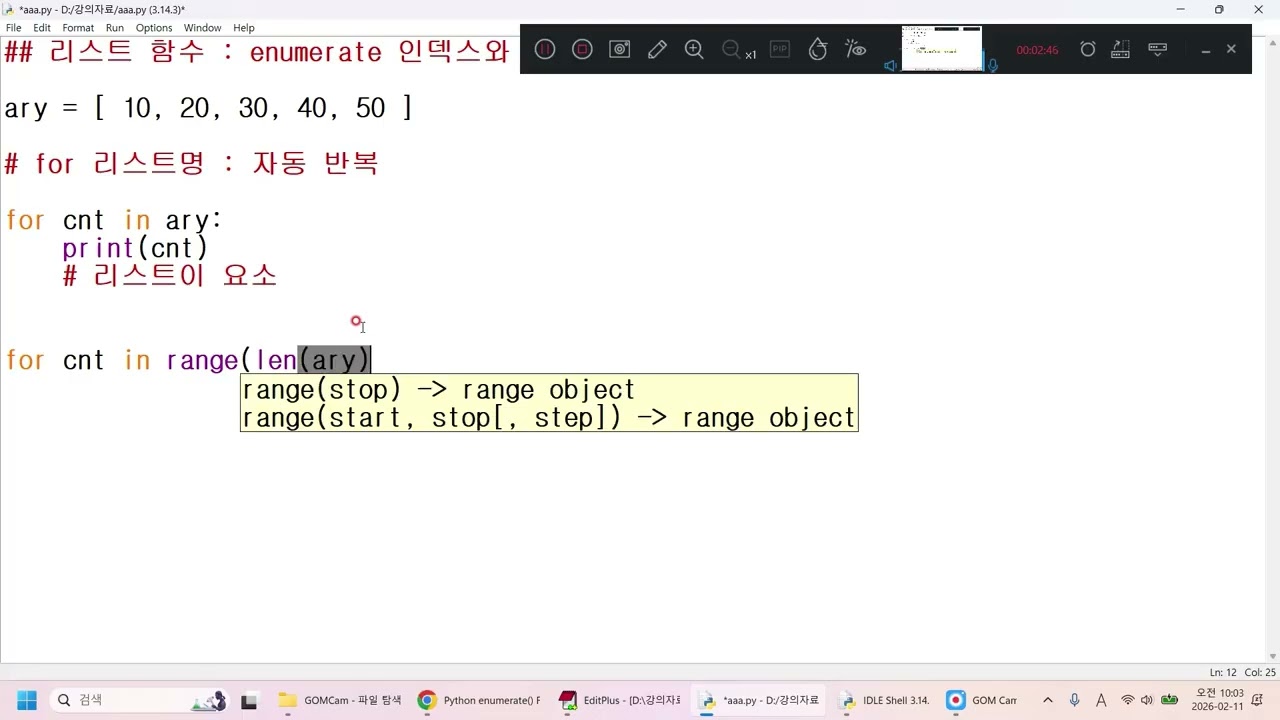Minimize the aaa.py IDLE window
The width and height of the screenshot is (1280, 720).
(1180, 10)
